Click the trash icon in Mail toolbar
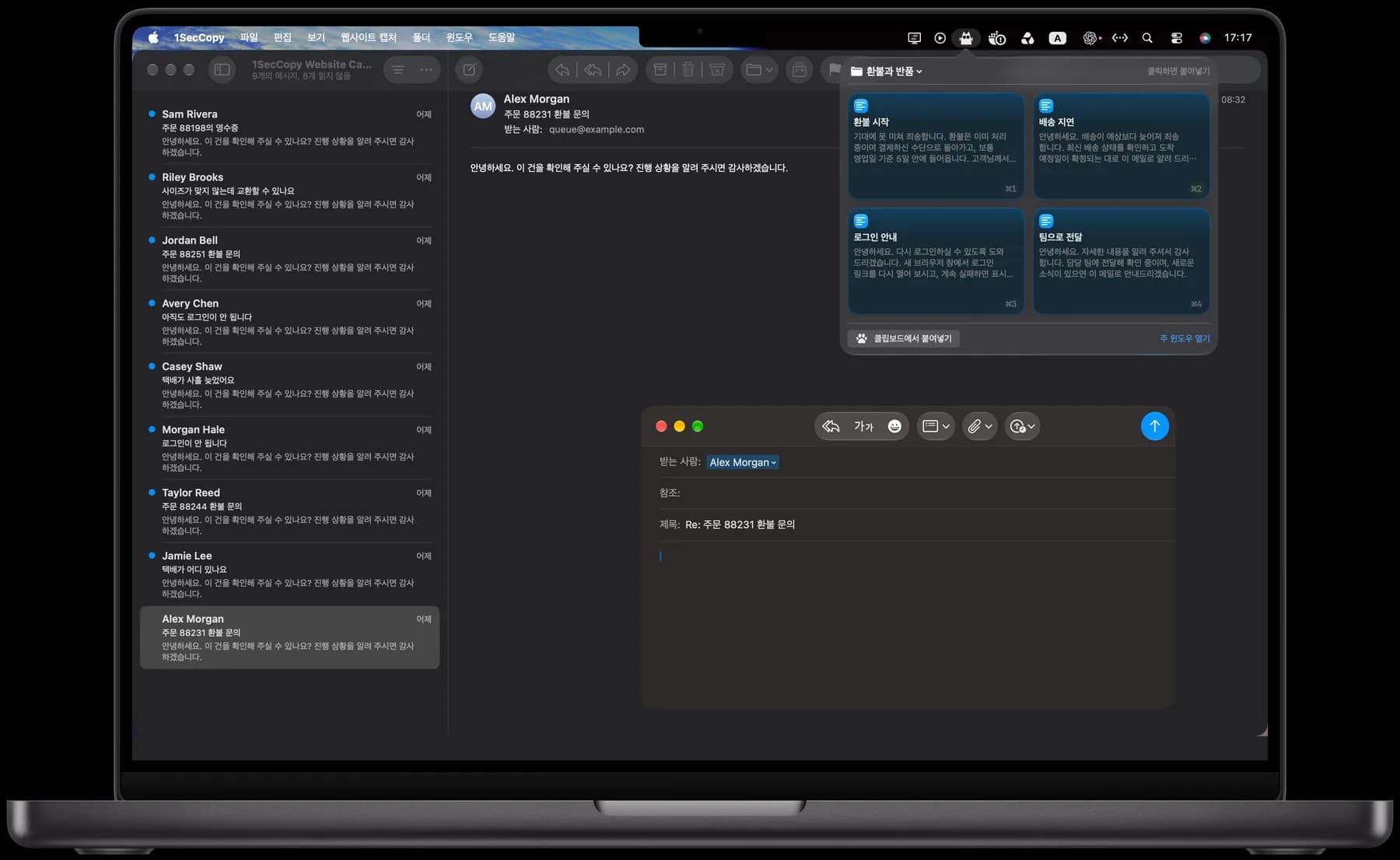This screenshot has height=860, width=1400. tap(688, 70)
